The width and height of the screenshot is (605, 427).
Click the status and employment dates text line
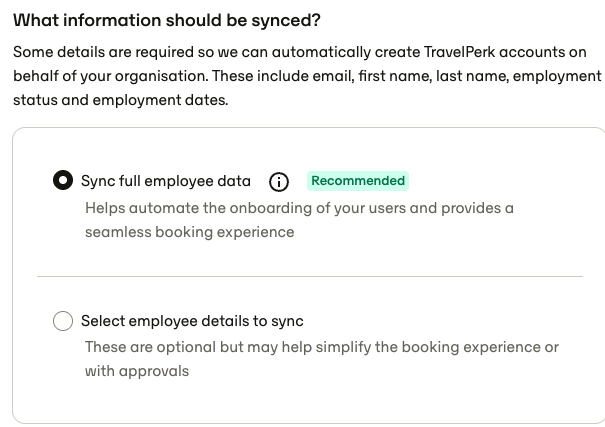point(121,100)
